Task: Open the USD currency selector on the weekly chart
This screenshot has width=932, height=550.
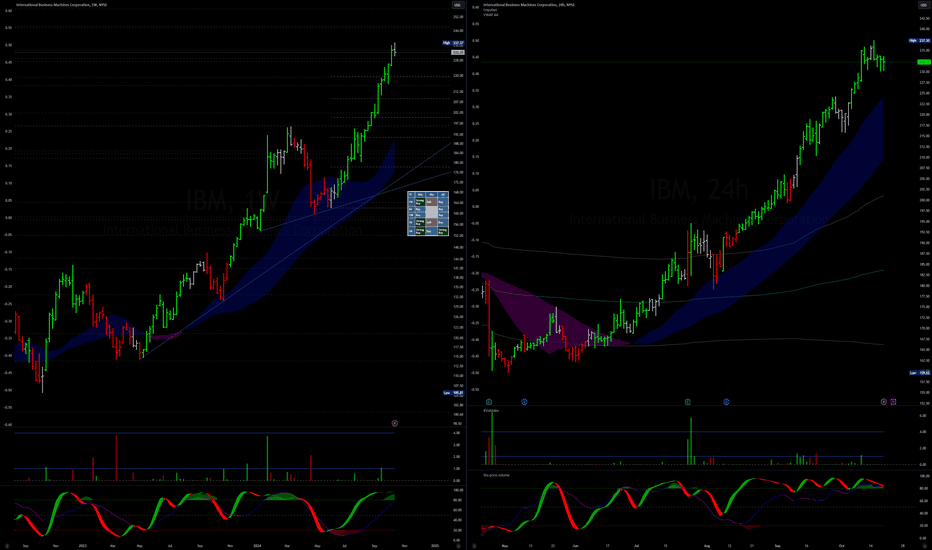Action: pyautogui.click(x=458, y=5)
